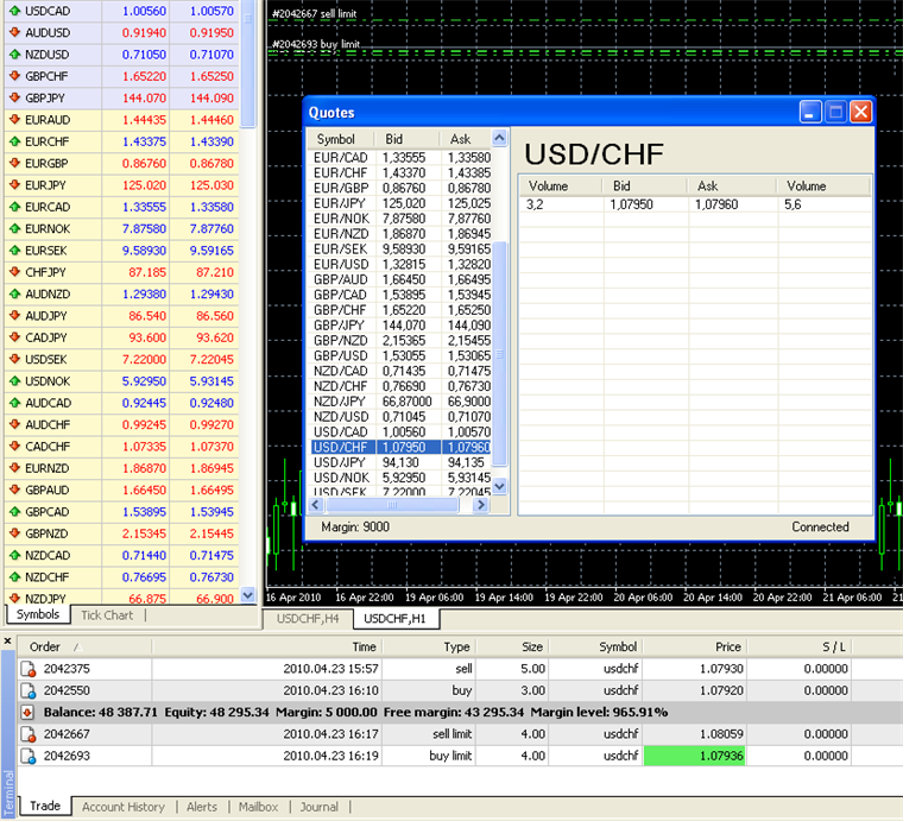The height and width of the screenshot is (822, 904).
Task: Click the USDCAD up-arrow icon in Market Watch
Action: point(15,11)
